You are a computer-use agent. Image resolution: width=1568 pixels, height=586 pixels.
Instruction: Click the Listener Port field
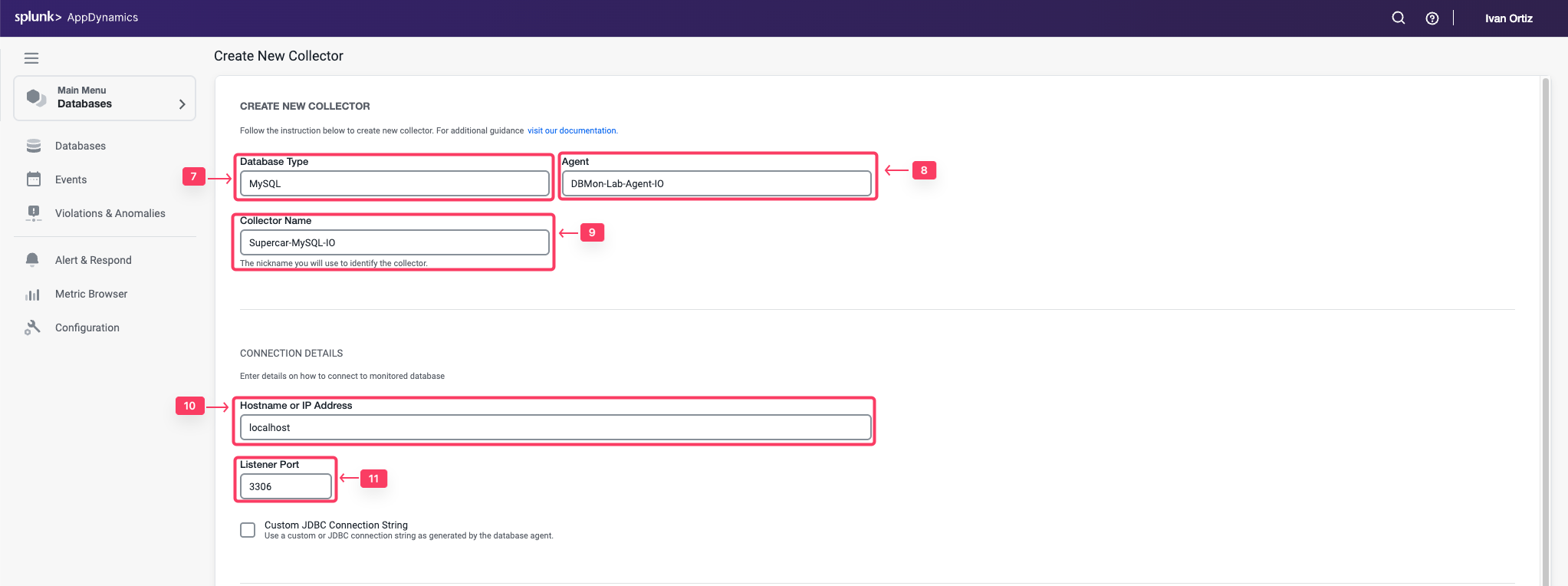[x=285, y=487]
